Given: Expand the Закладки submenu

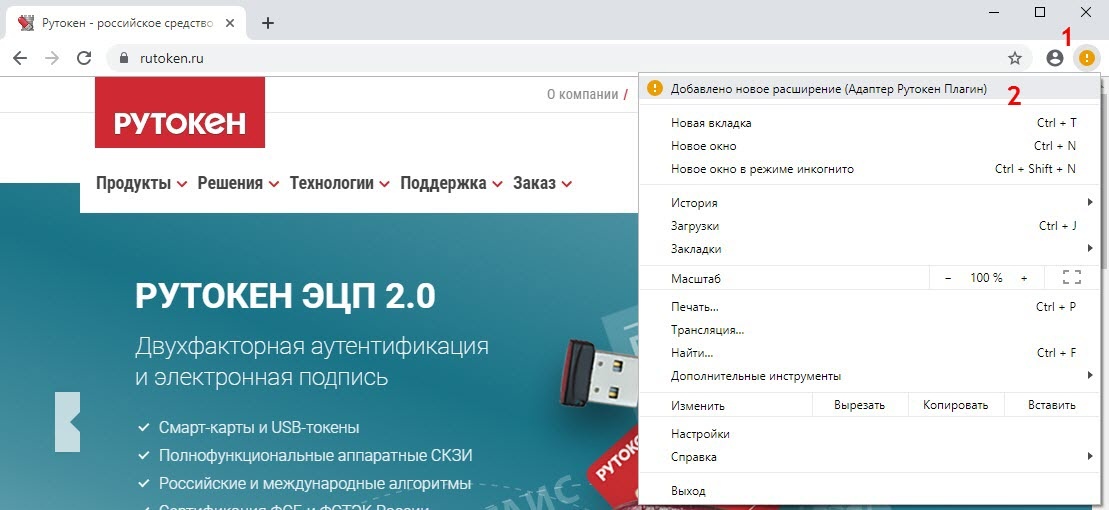Looking at the screenshot, I should tap(870, 249).
